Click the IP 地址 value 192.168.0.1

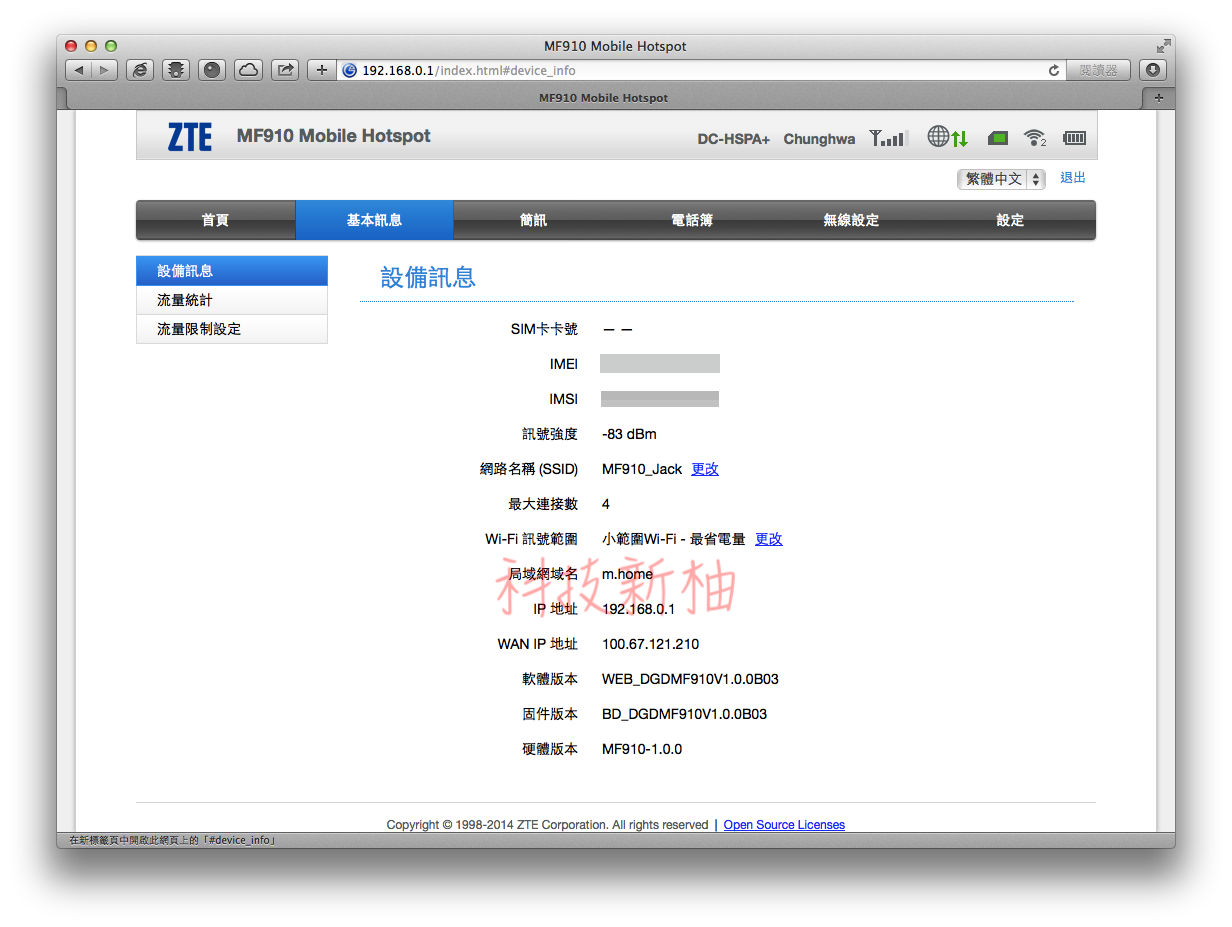[x=638, y=609]
